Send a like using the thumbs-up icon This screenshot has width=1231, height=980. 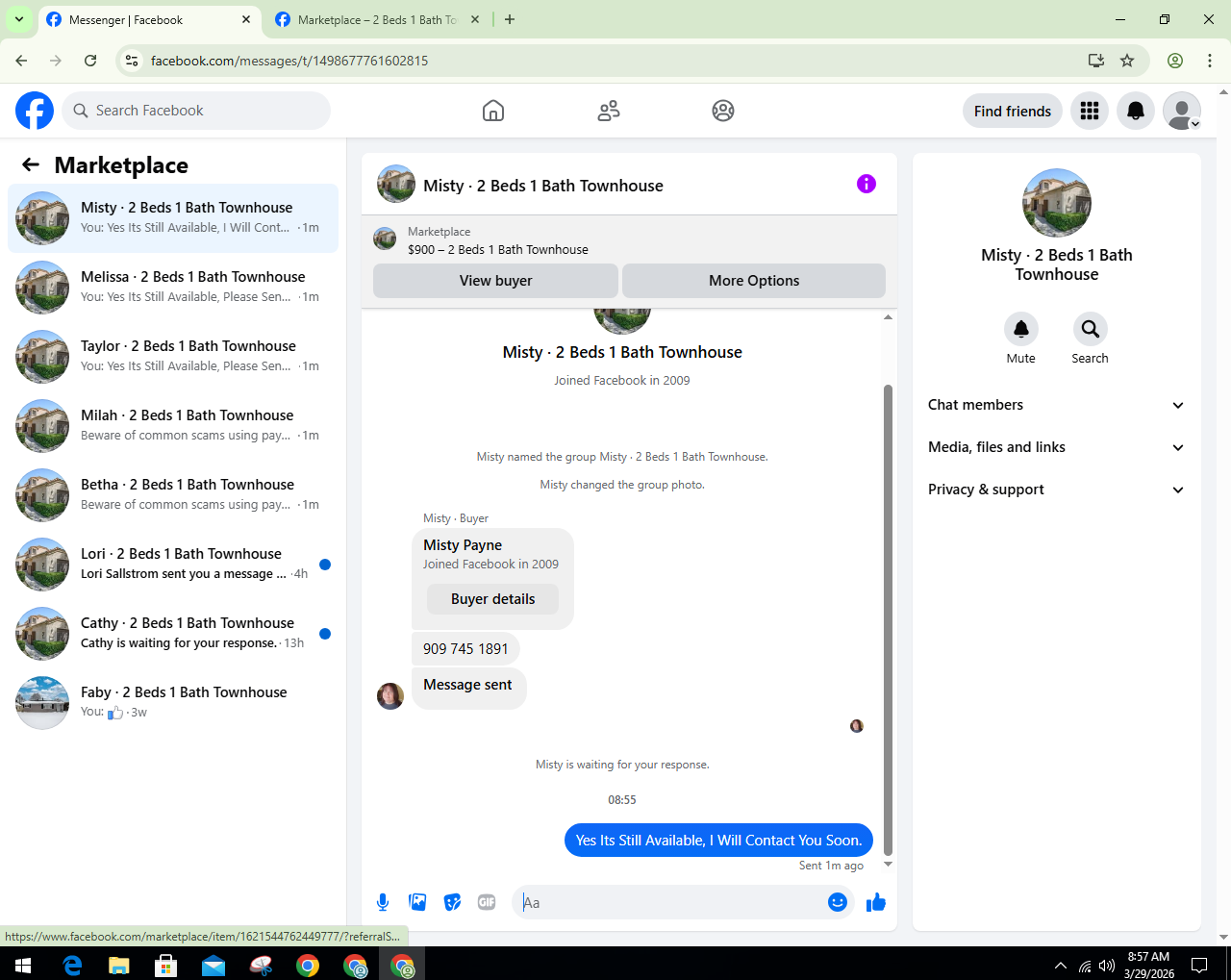(x=876, y=902)
